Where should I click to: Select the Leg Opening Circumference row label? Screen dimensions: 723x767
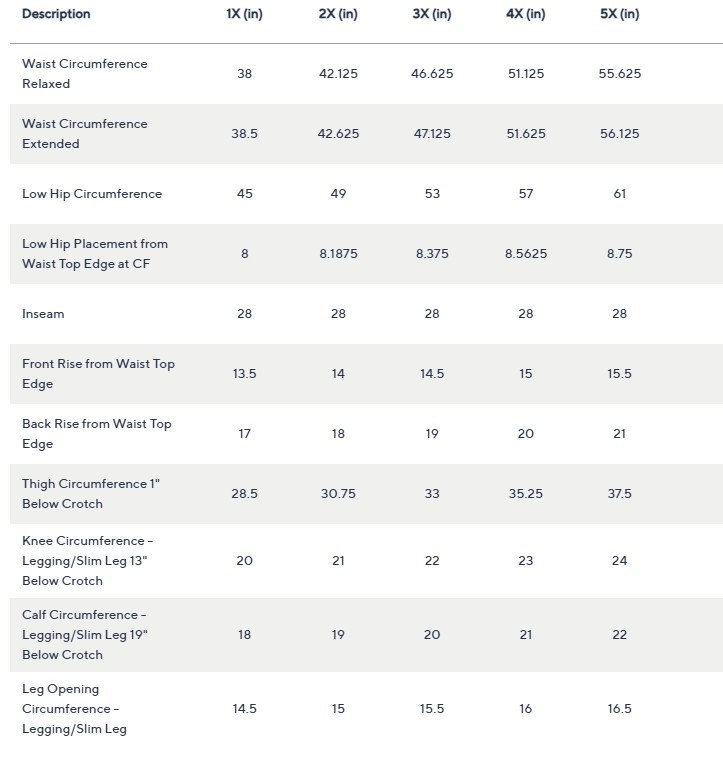click(x=74, y=709)
